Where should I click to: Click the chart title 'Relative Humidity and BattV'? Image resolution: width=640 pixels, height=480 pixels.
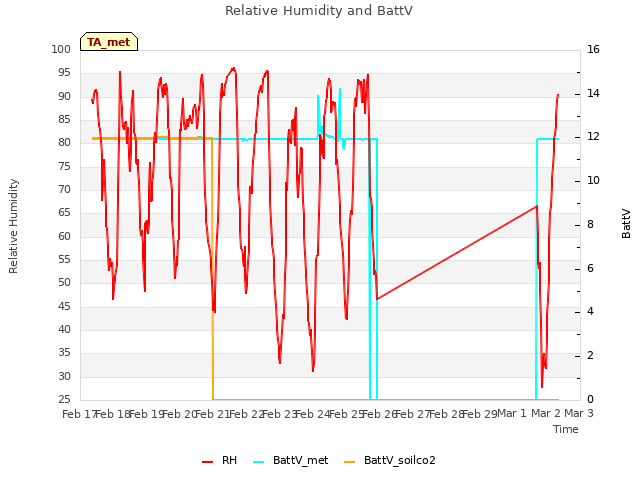click(319, 11)
